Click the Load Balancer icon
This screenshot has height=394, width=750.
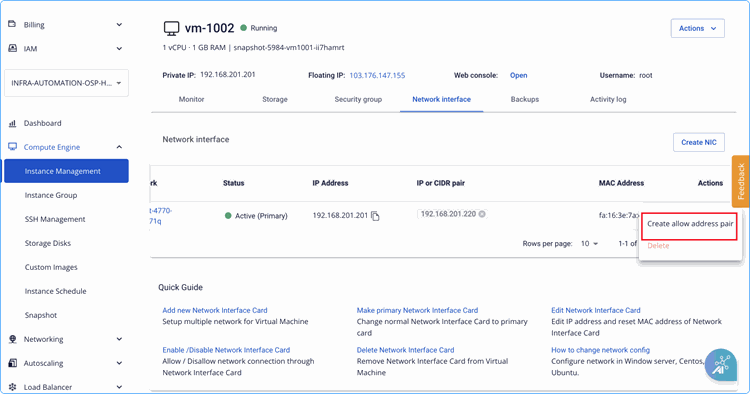click(12, 387)
